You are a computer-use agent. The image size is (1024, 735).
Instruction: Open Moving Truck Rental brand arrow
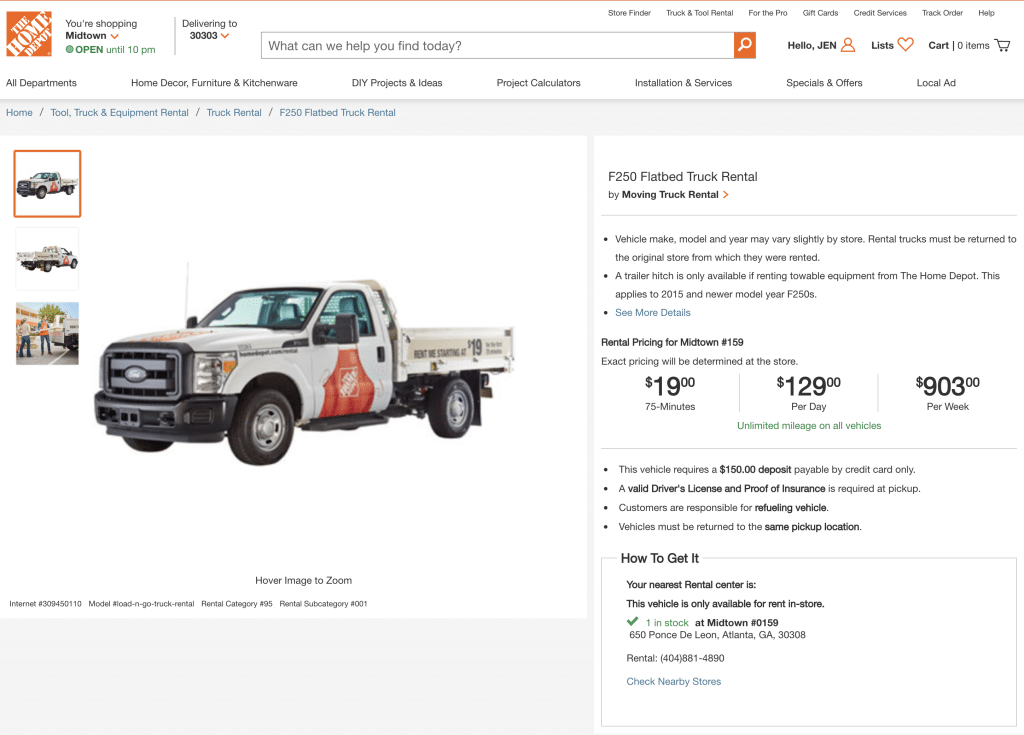[726, 195]
